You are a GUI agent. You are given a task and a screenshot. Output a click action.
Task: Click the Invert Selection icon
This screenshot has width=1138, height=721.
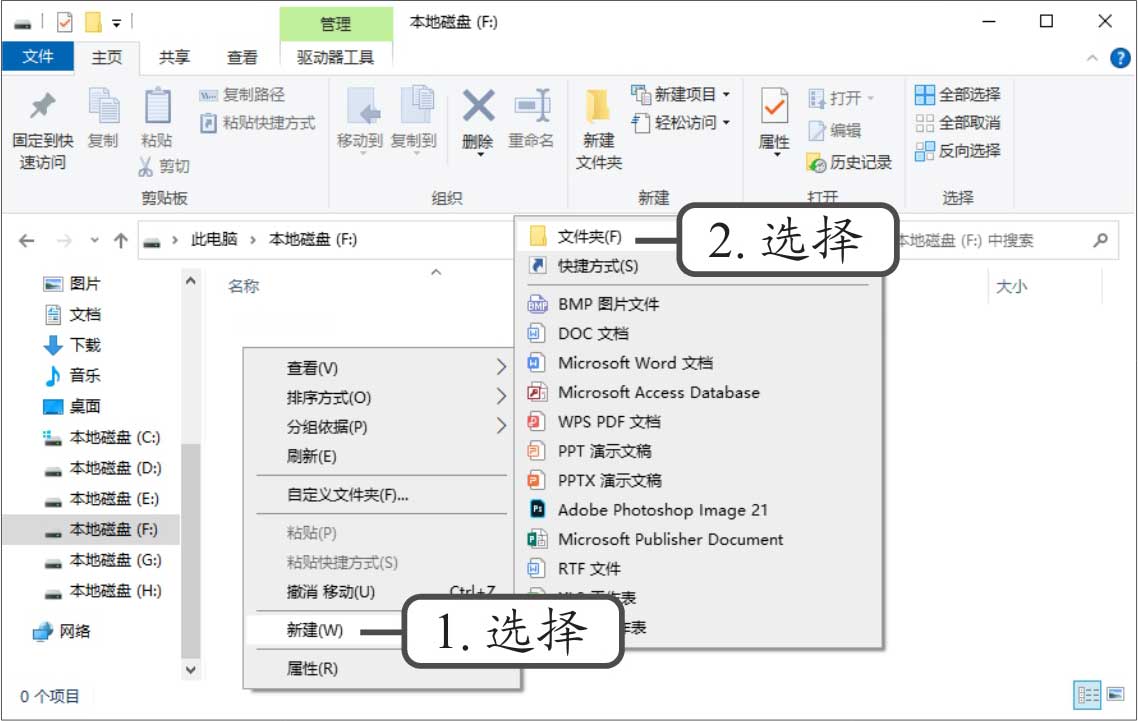click(x=925, y=151)
